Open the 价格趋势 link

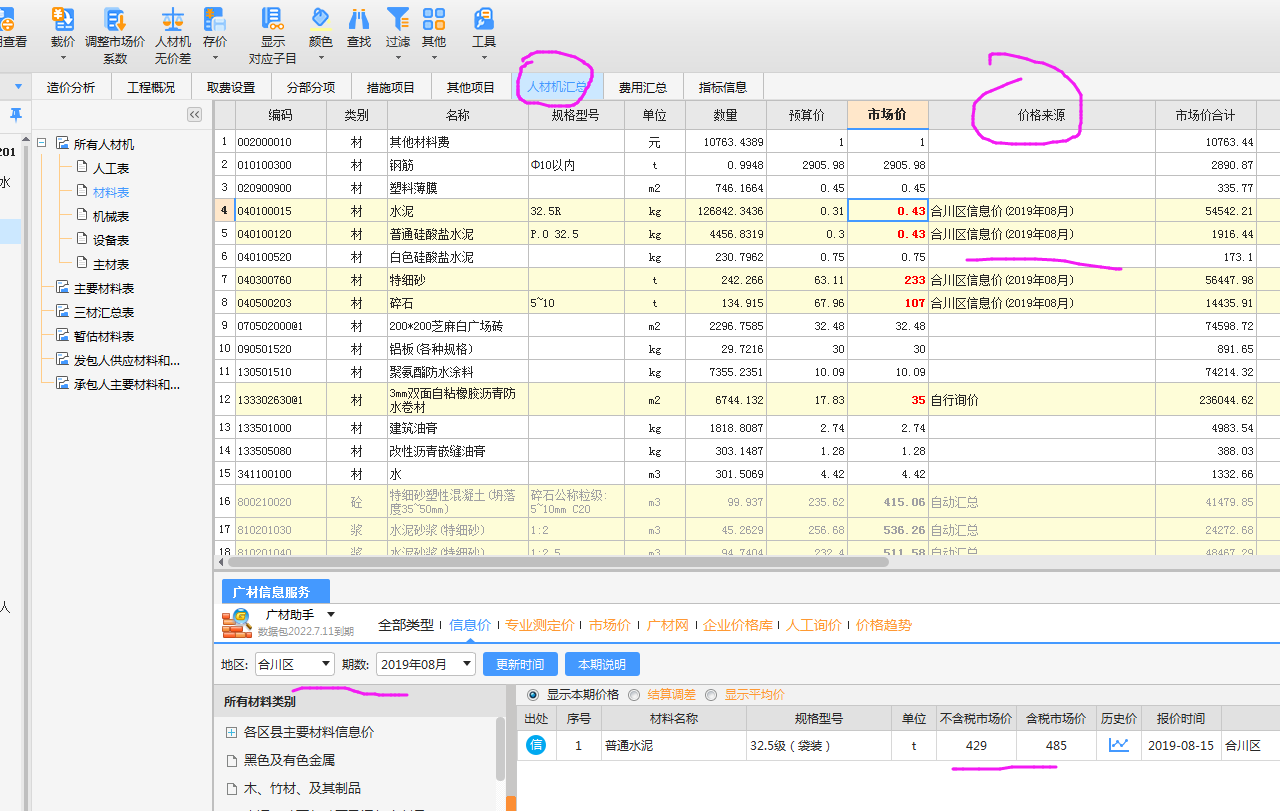click(884, 625)
